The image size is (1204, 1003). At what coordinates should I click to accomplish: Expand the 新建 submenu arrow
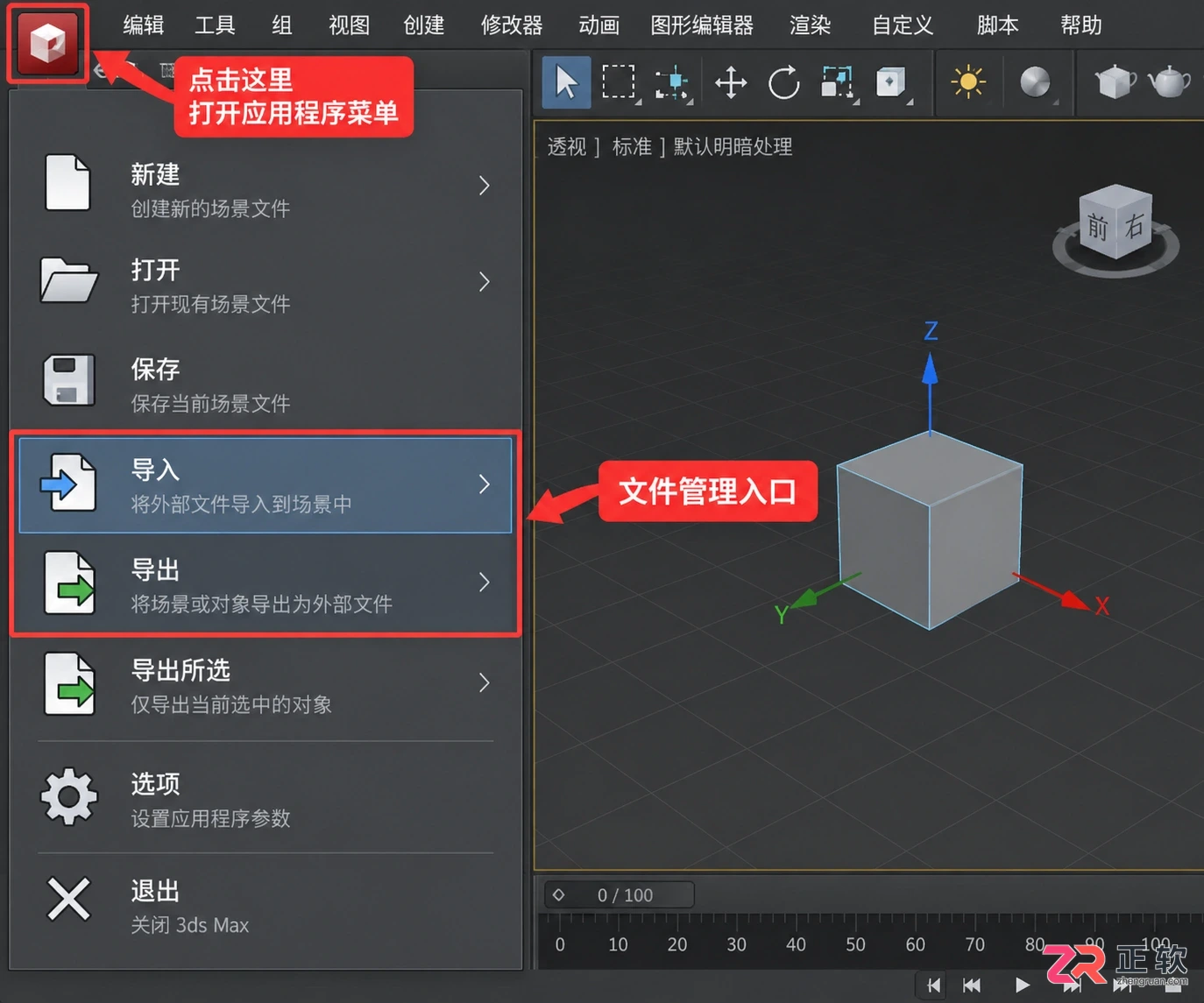485,186
